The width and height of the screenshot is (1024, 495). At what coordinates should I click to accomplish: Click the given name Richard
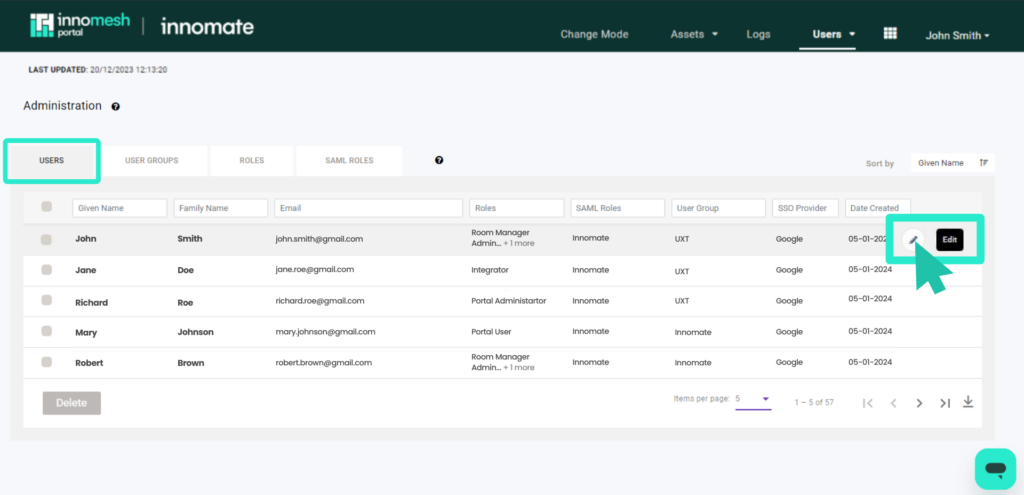pos(91,302)
